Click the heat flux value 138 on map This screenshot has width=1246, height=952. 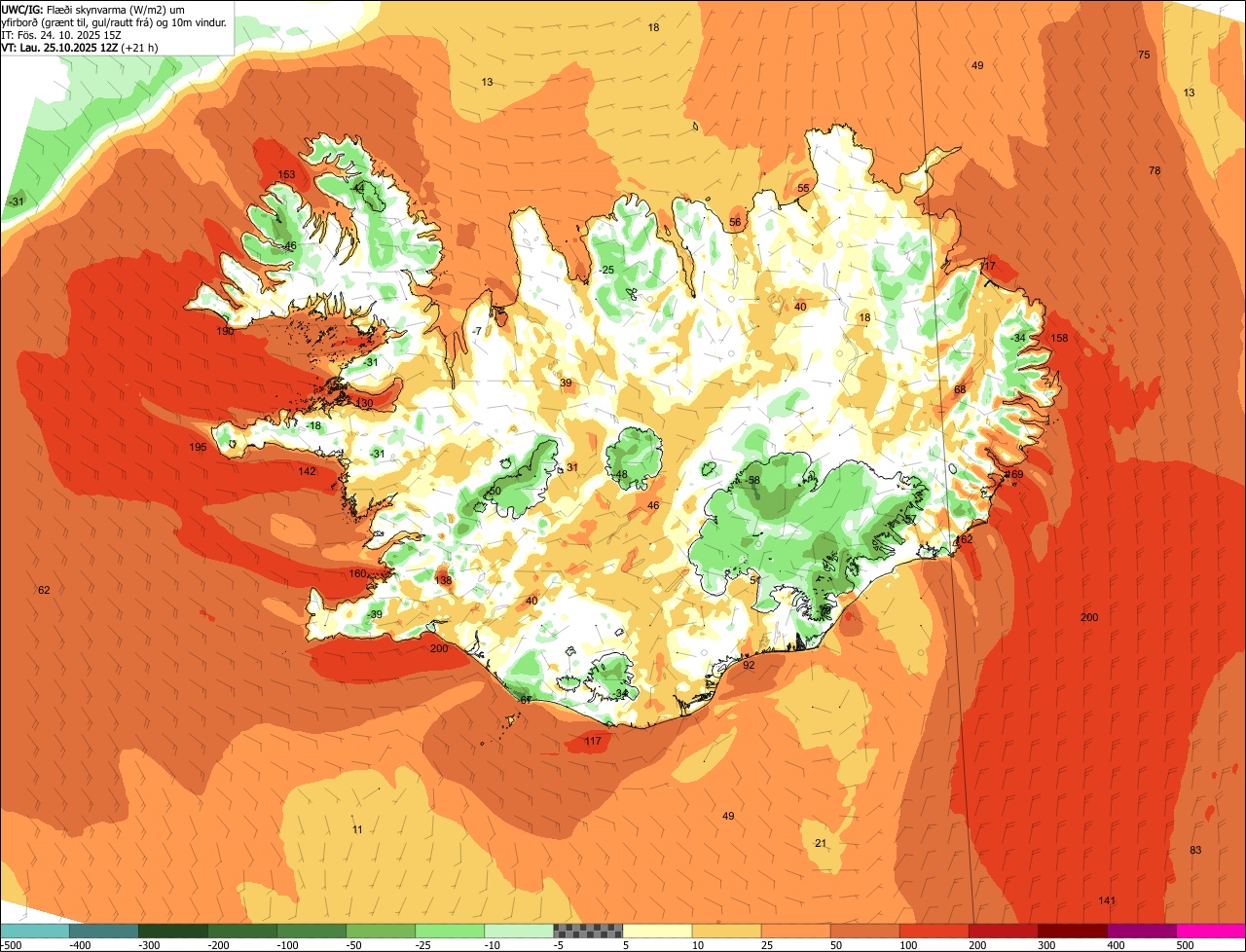[x=443, y=581]
